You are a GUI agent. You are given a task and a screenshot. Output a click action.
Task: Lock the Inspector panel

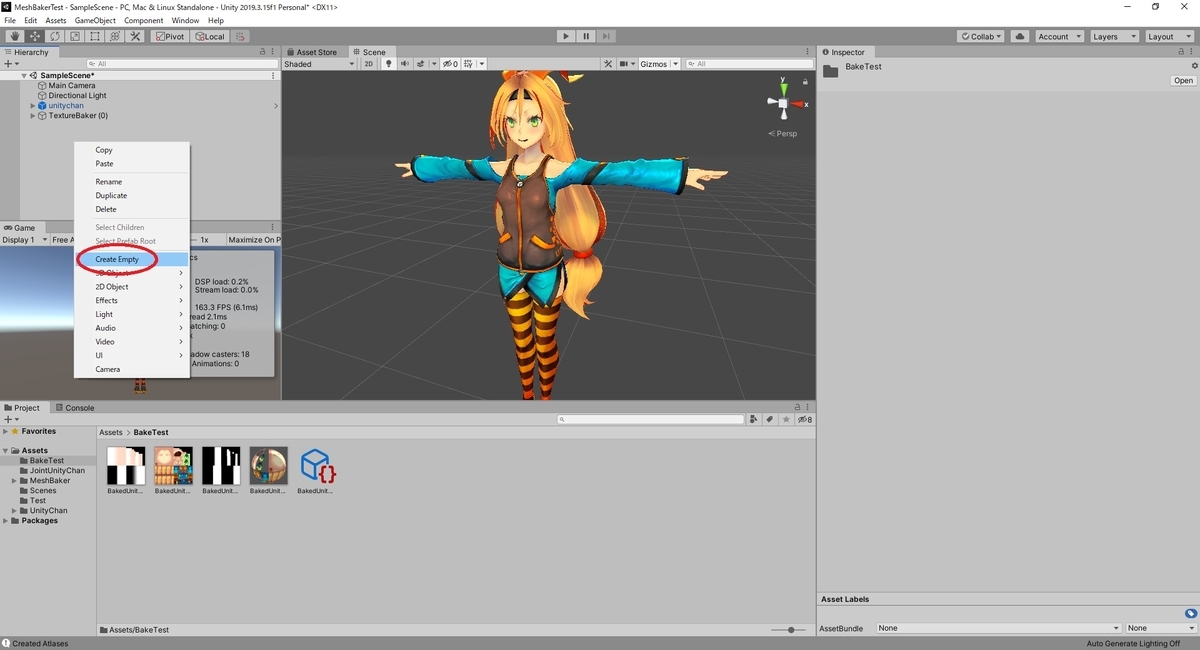[1182, 52]
